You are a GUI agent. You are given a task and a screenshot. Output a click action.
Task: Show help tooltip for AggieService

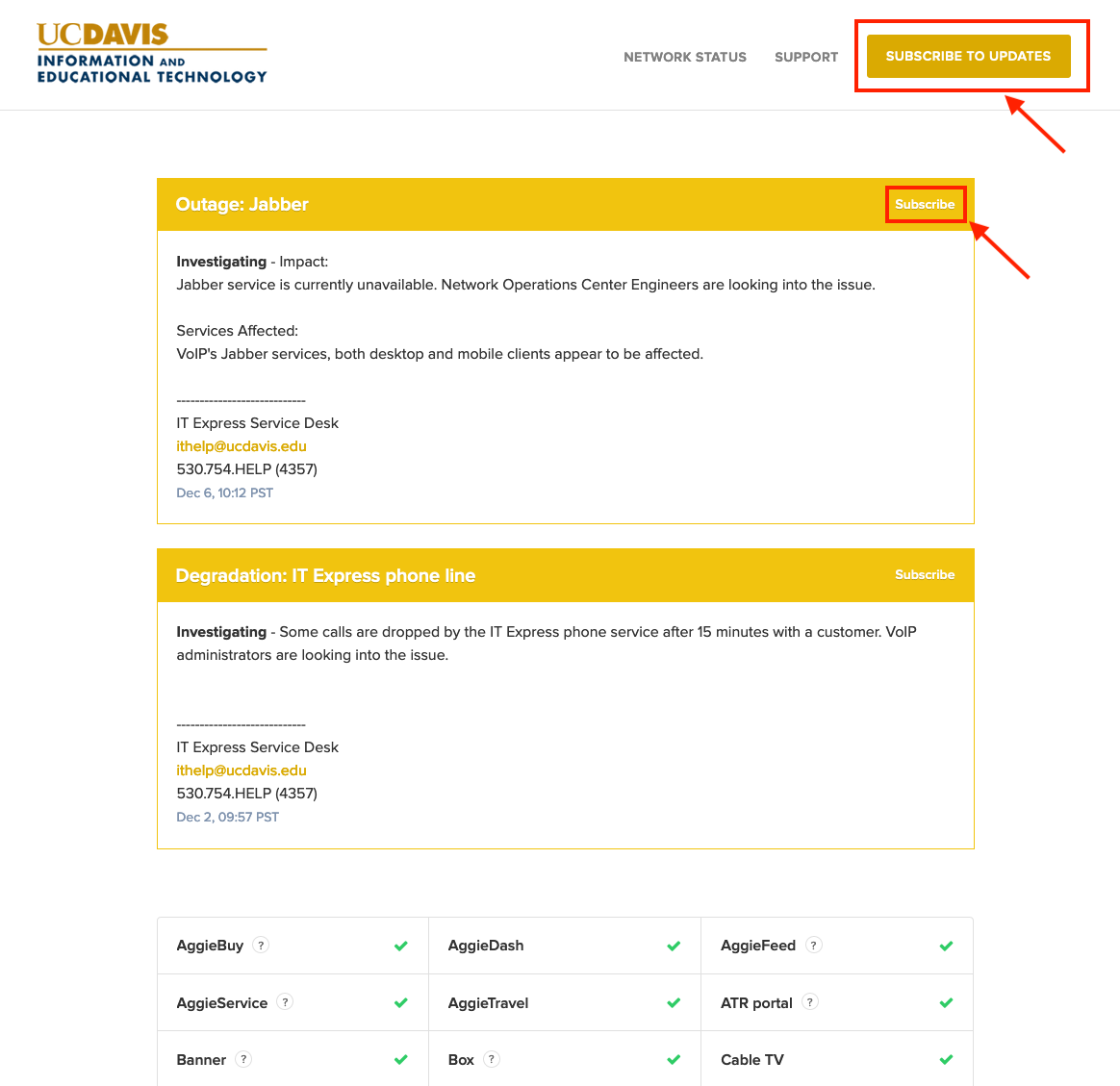pos(285,1002)
